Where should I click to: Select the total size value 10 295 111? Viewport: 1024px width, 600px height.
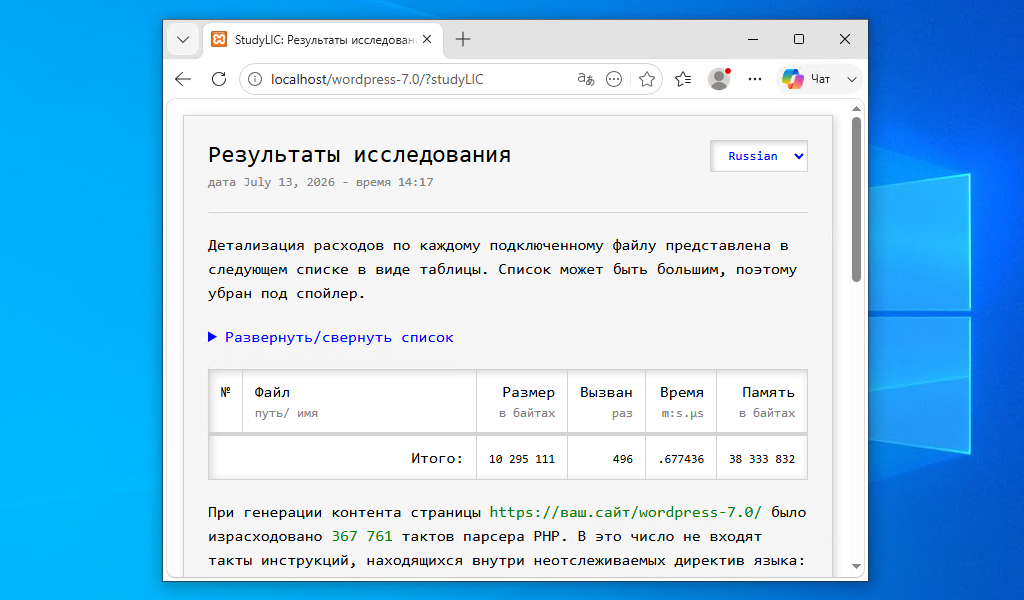click(522, 459)
